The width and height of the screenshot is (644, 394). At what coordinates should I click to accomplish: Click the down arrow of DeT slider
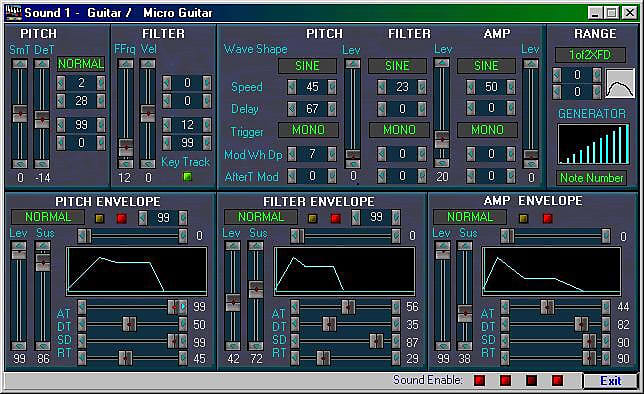(42, 164)
